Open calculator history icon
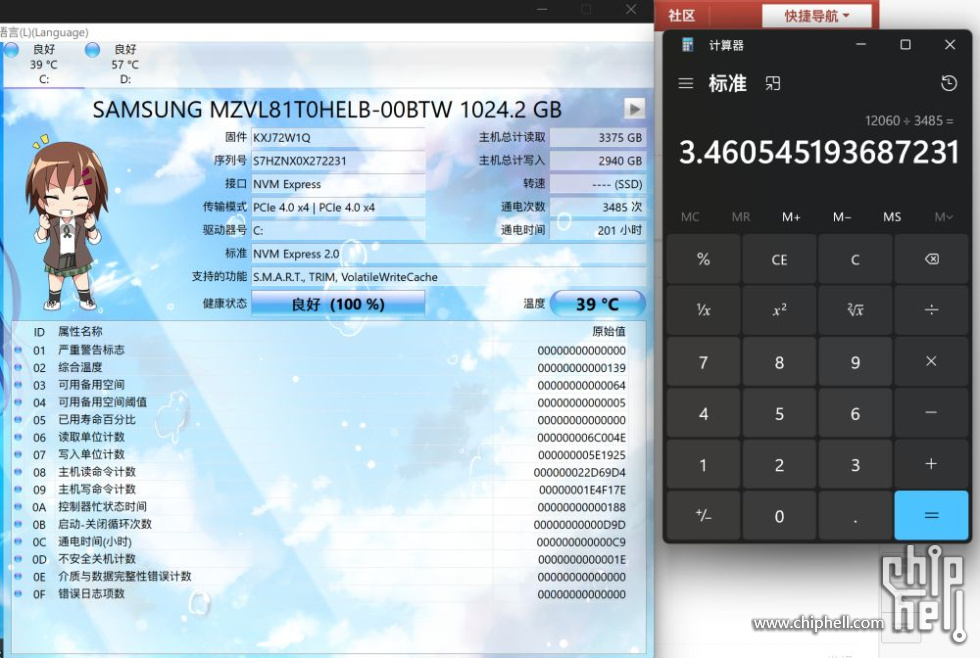This screenshot has height=658, width=980. (949, 83)
